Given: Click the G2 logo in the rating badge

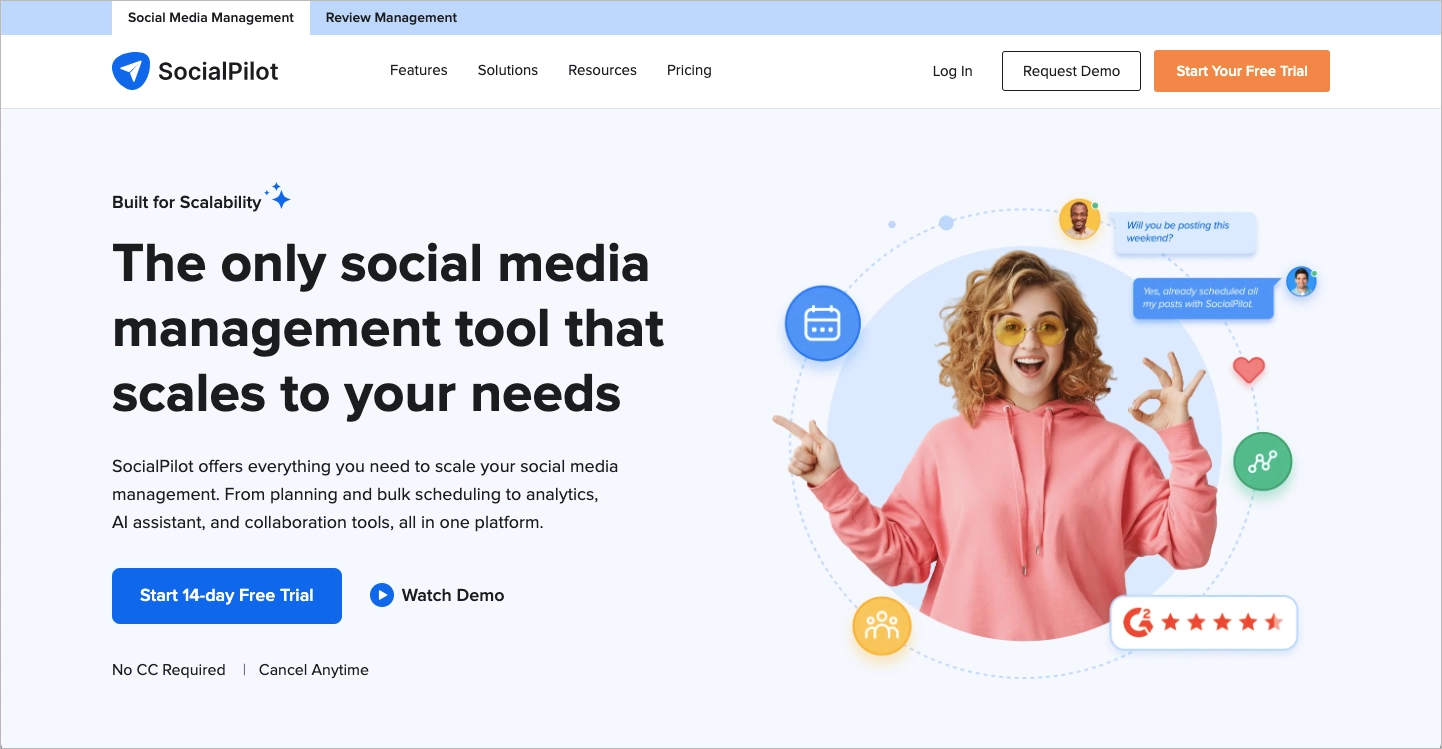Looking at the screenshot, I should click(1140, 622).
